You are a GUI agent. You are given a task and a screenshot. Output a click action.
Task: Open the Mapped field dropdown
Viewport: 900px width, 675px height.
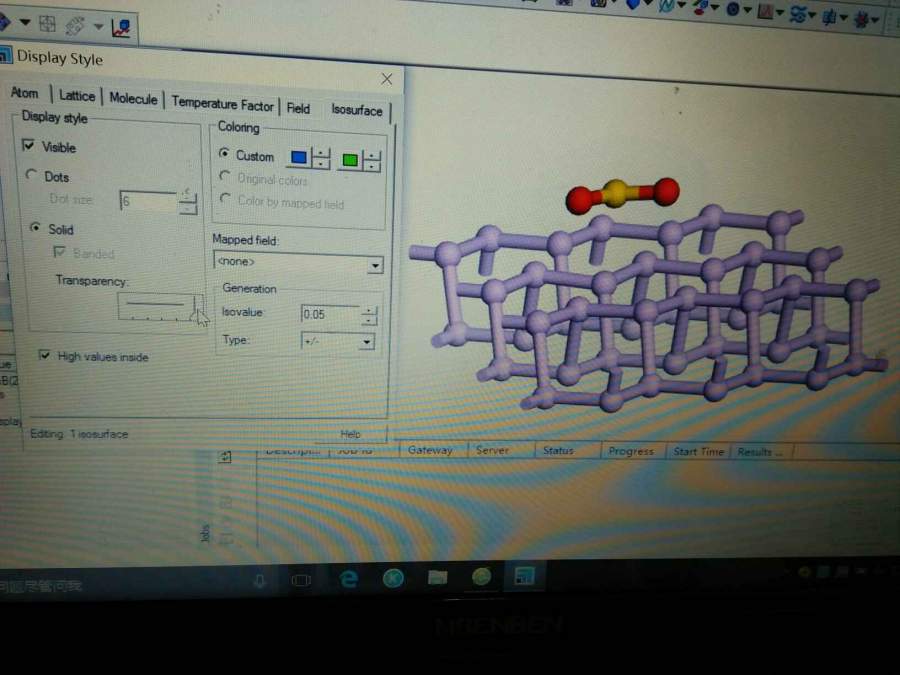(x=375, y=265)
